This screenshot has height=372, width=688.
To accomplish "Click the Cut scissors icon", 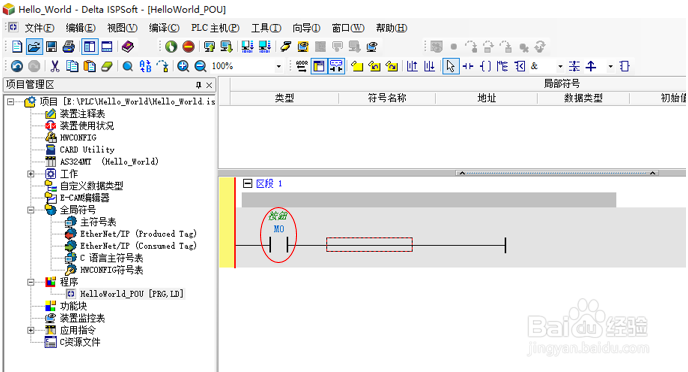I will point(55,66).
